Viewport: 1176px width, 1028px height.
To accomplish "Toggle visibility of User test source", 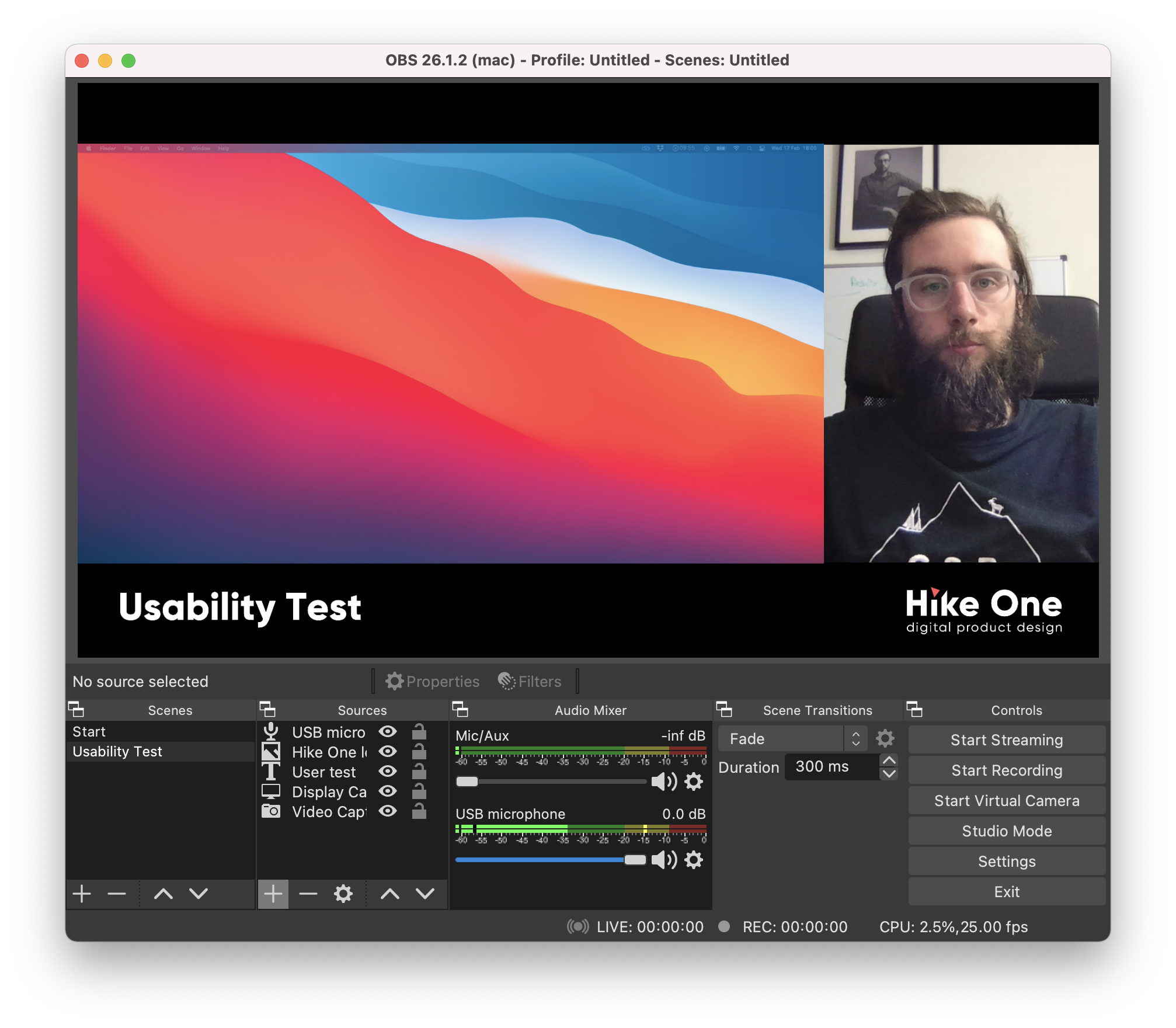I will [x=388, y=772].
